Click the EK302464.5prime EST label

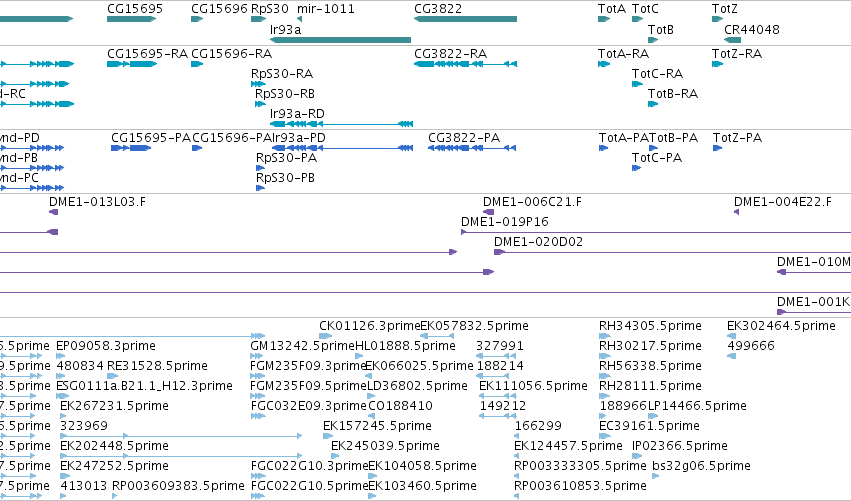781,326
